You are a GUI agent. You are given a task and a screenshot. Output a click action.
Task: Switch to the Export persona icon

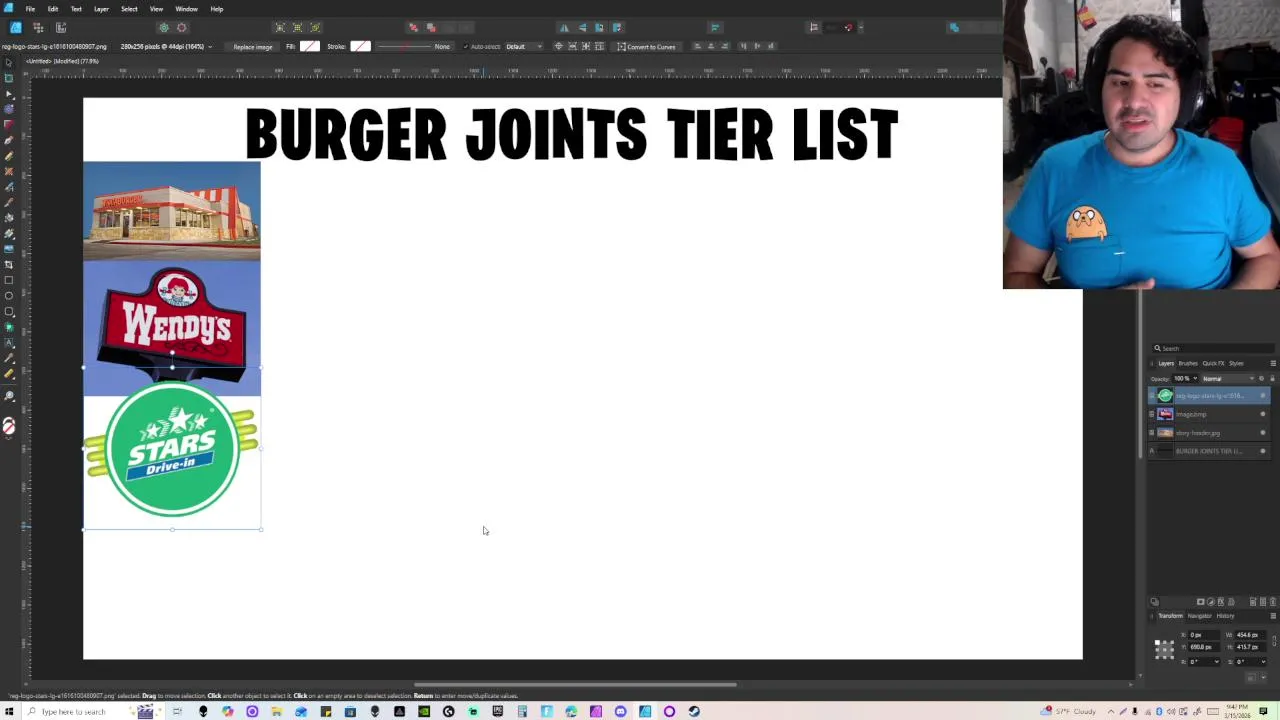[61, 27]
